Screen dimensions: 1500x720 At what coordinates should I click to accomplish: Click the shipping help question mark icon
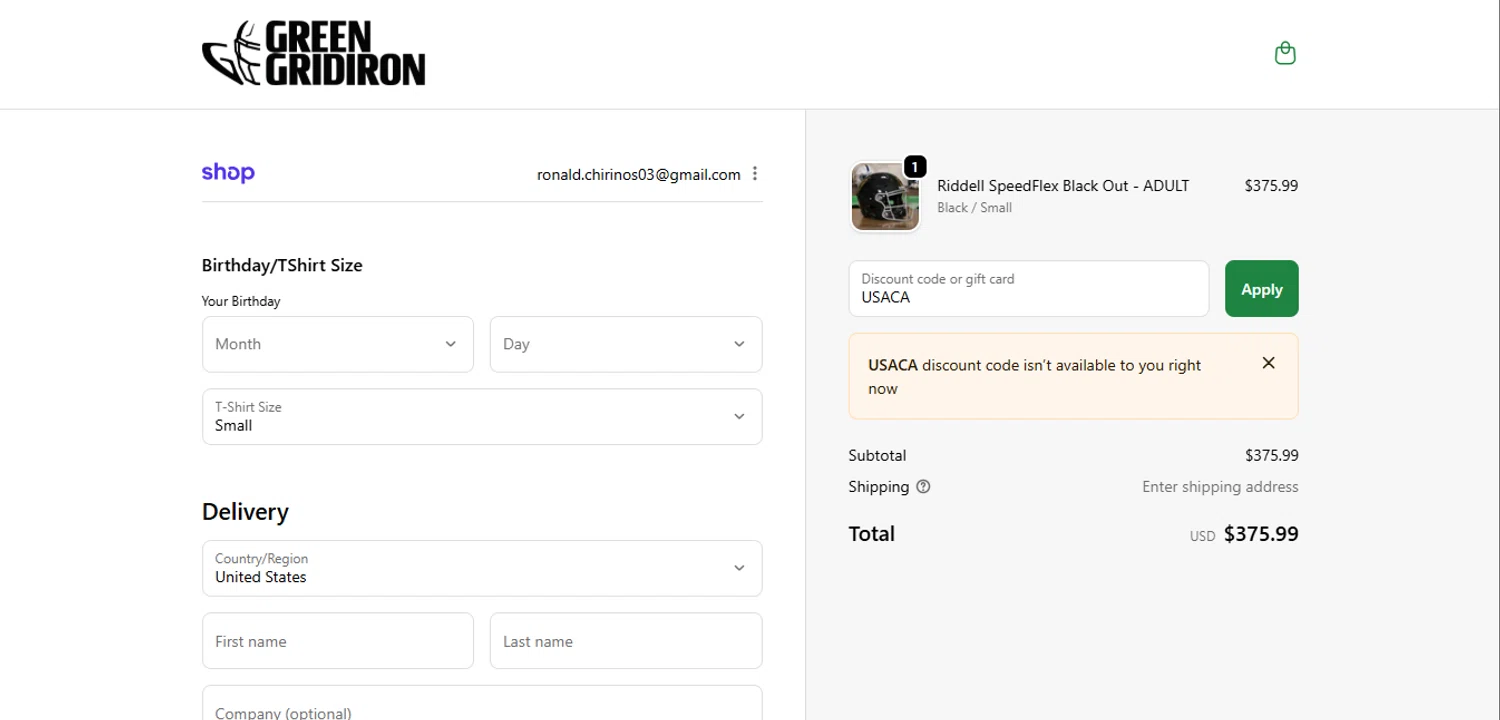(x=923, y=487)
